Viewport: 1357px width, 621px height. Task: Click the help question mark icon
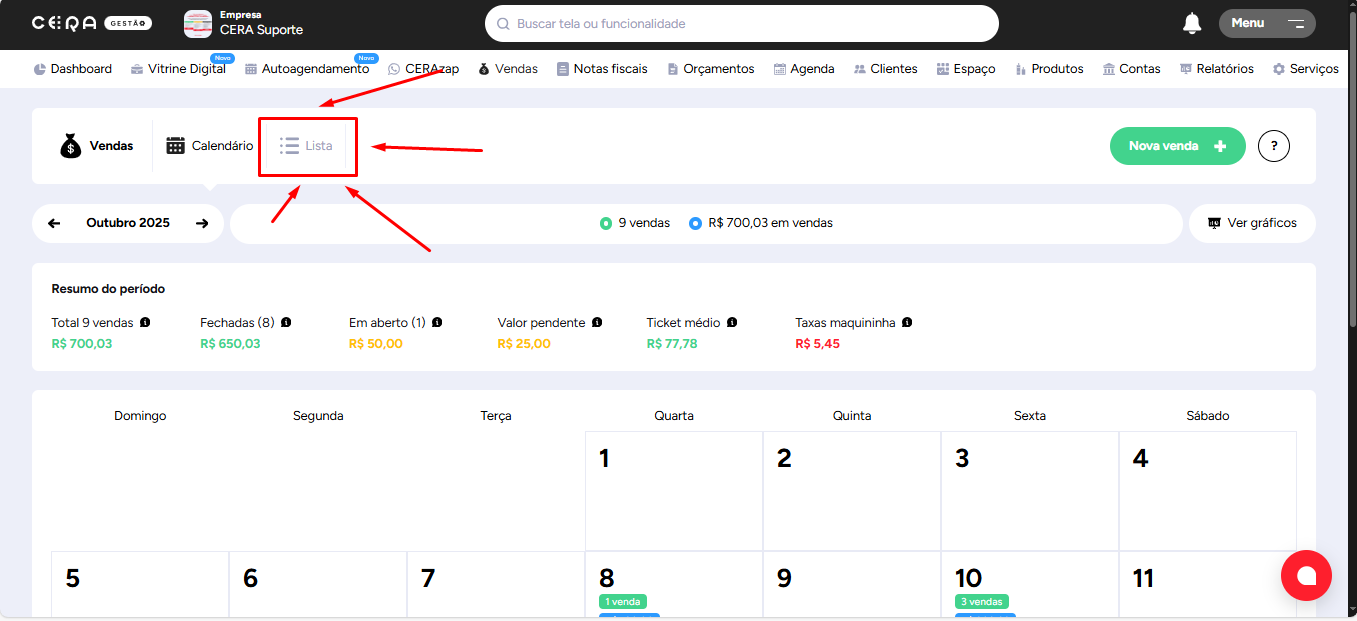pyautogui.click(x=1273, y=146)
